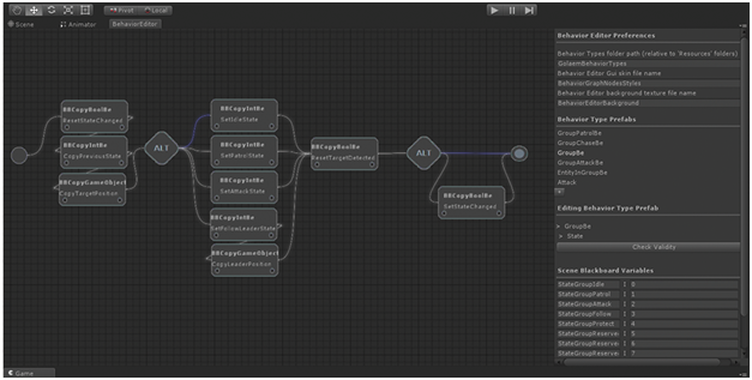Select the CopyLeaderPosition node
The width and height of the screenshot is (752, 380).
(245, 260)
